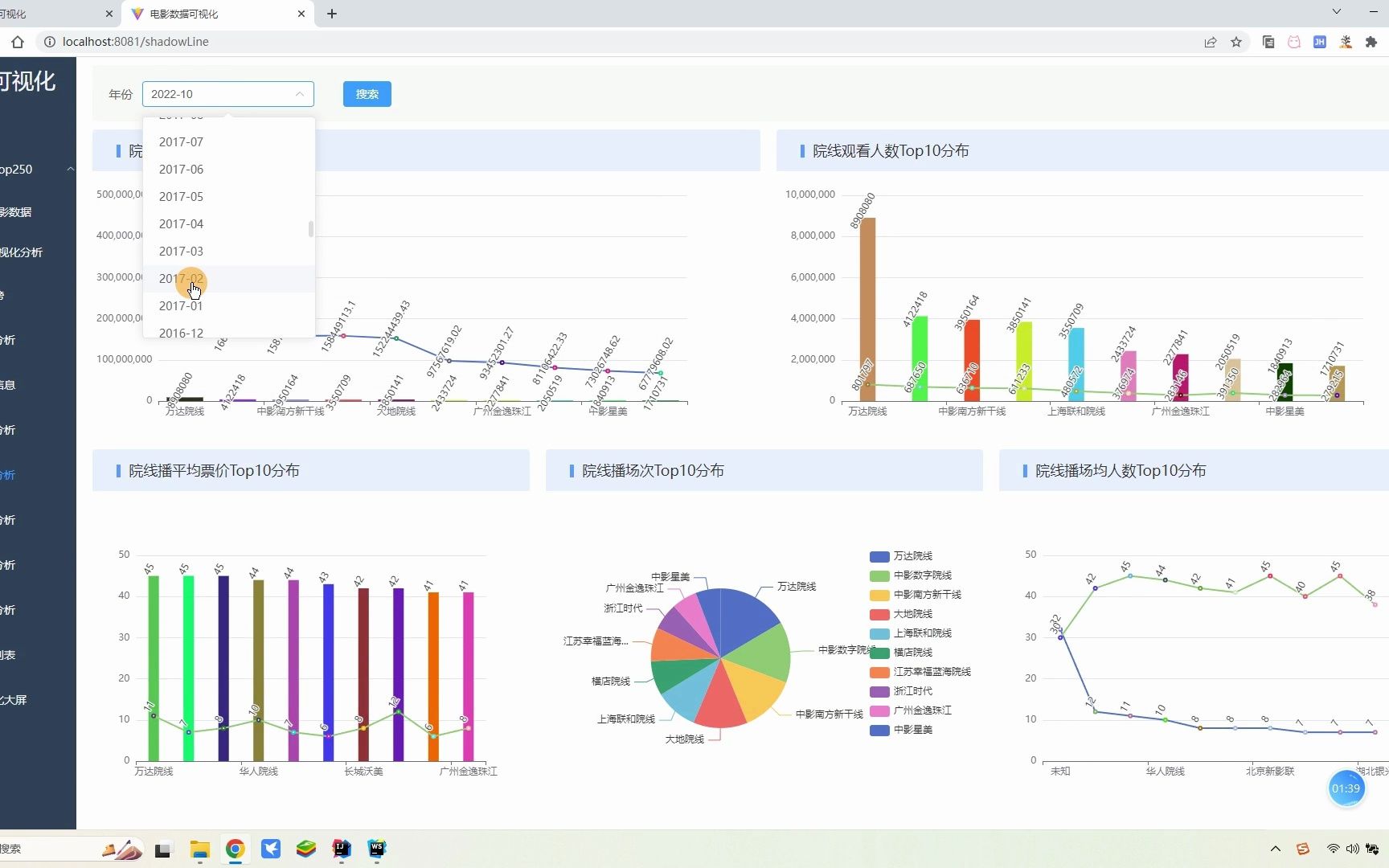Click the Chrome icon on the taskbar
This screenshot has width=1389, height=868.
point(235,849)
